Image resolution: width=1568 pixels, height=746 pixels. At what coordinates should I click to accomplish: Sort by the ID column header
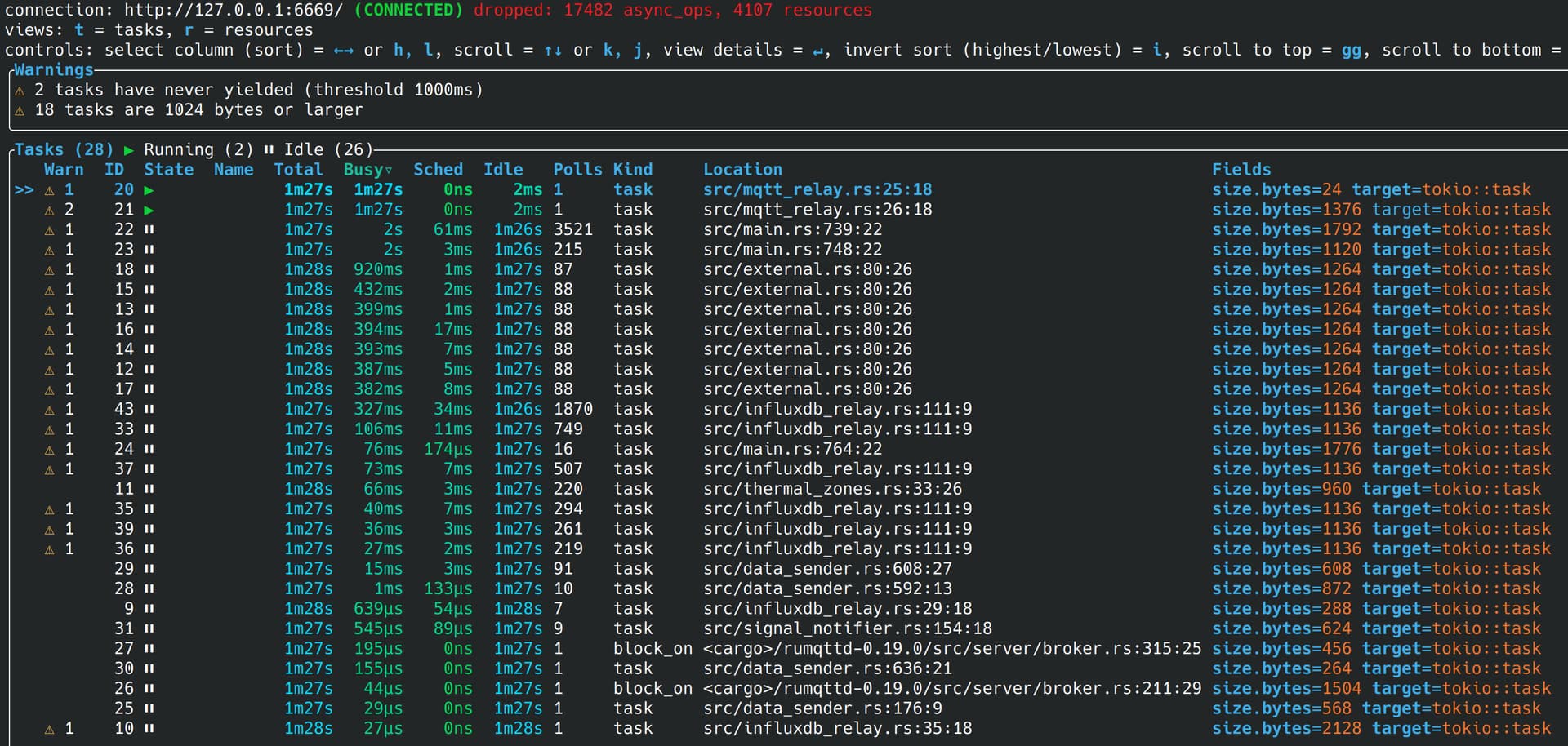coord(114,170)
